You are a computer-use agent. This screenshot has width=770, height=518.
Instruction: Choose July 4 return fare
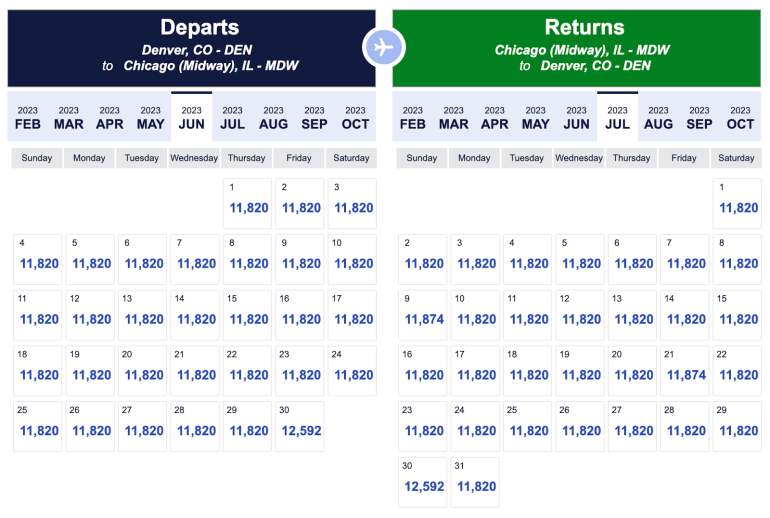pyautogui.click(x=529, y=259)
